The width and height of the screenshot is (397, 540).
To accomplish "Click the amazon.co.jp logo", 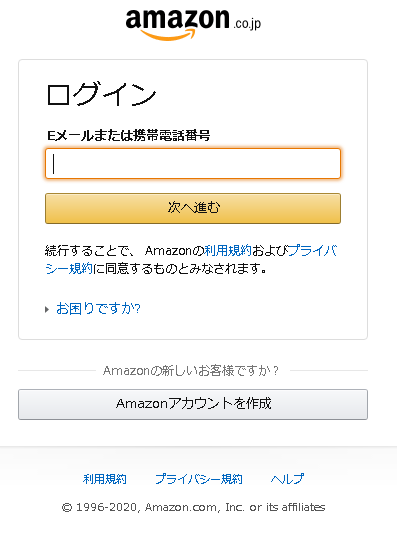I will pos(193,24).
